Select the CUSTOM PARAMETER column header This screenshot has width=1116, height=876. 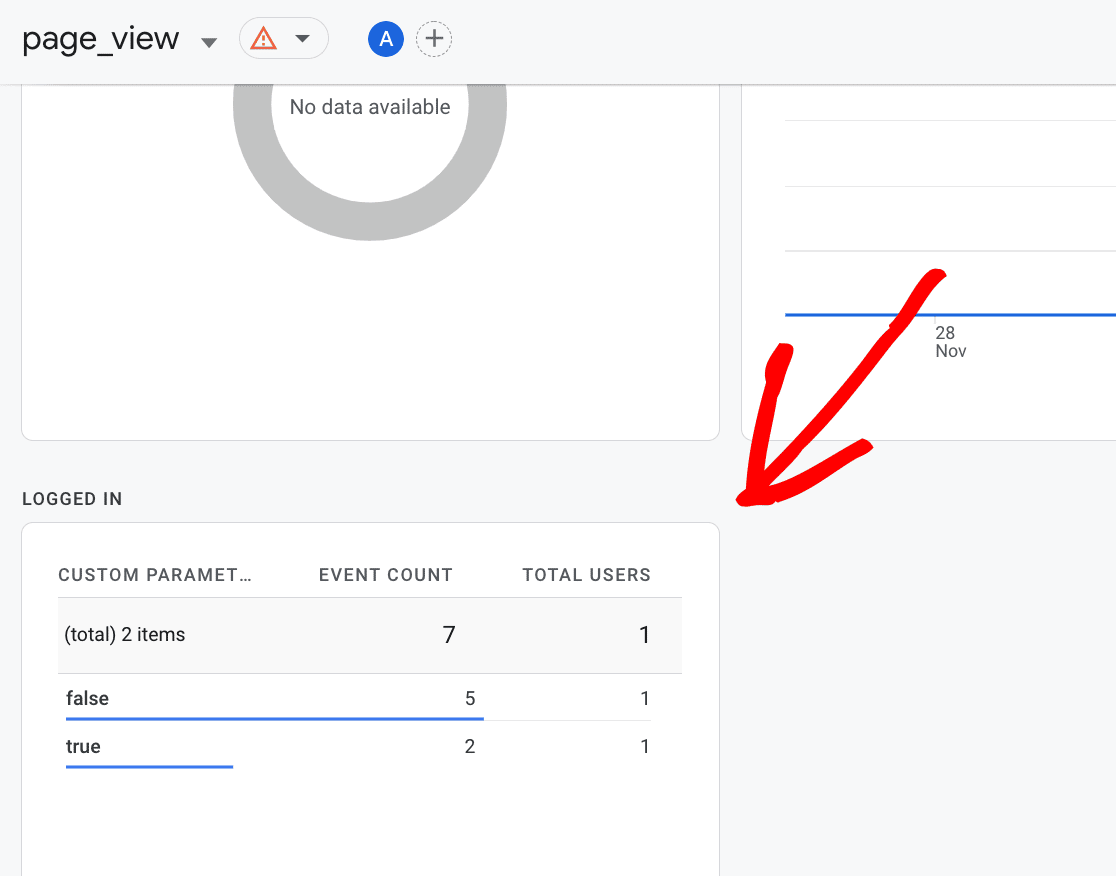(155, 575)
